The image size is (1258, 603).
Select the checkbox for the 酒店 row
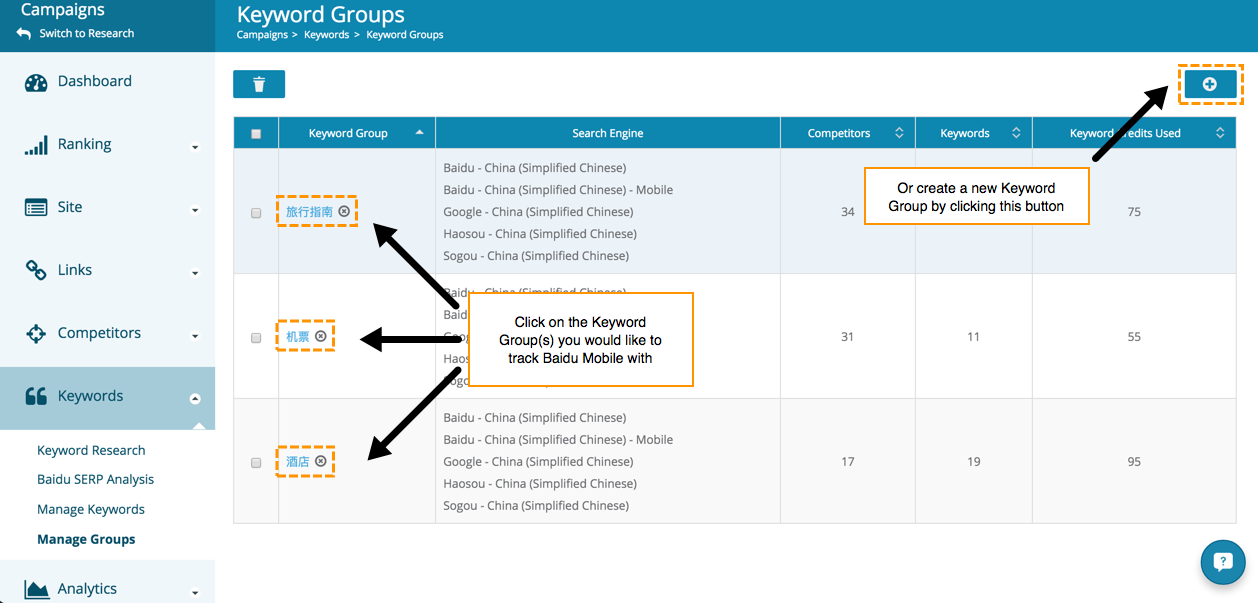point(256,462)
